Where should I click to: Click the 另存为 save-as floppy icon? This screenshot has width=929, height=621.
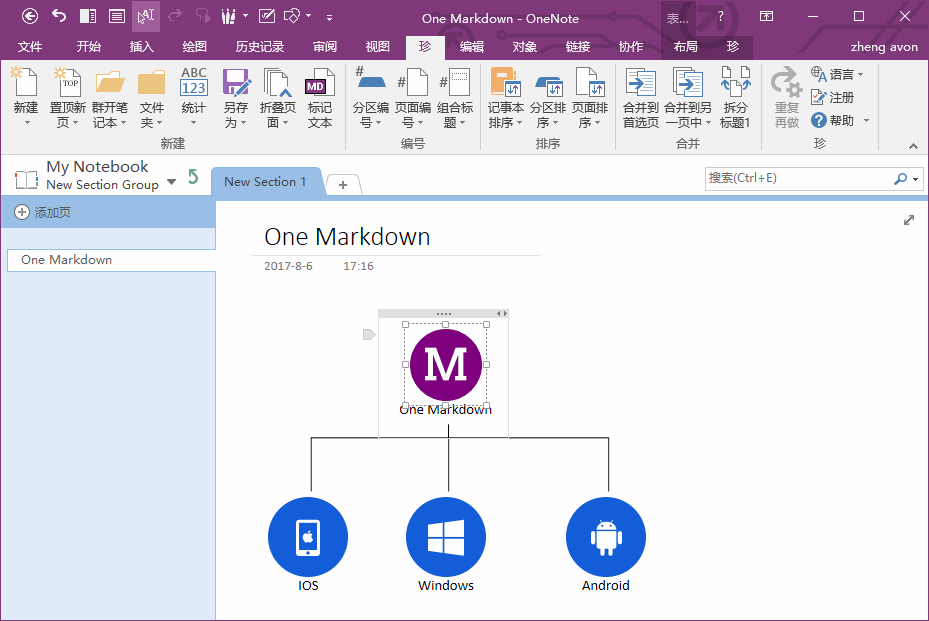pos(236,82)
